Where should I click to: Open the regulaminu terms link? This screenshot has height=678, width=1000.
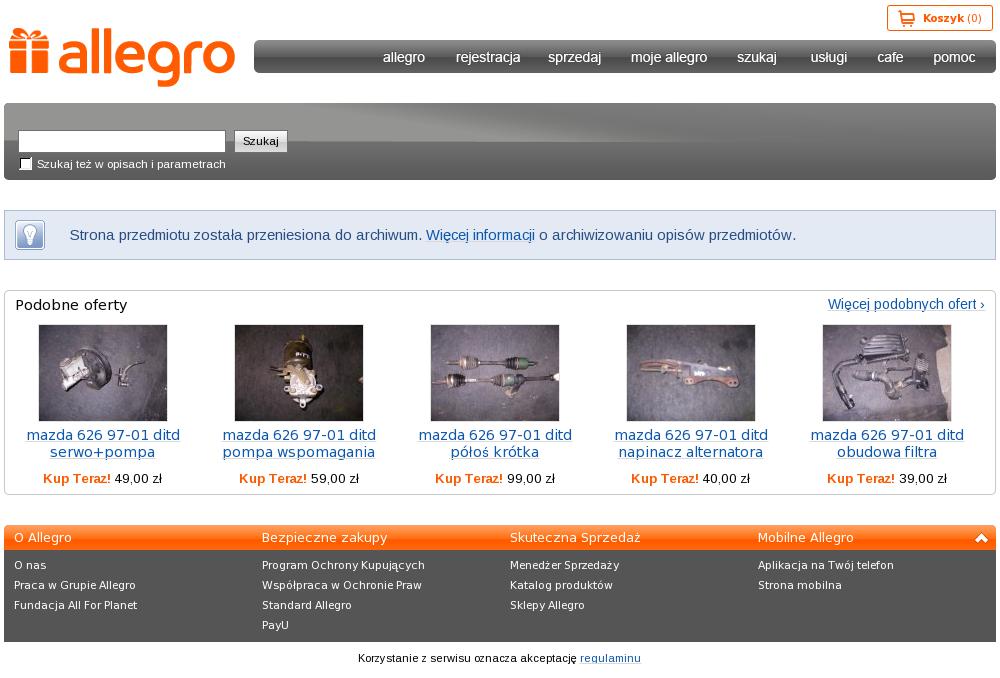610,658
